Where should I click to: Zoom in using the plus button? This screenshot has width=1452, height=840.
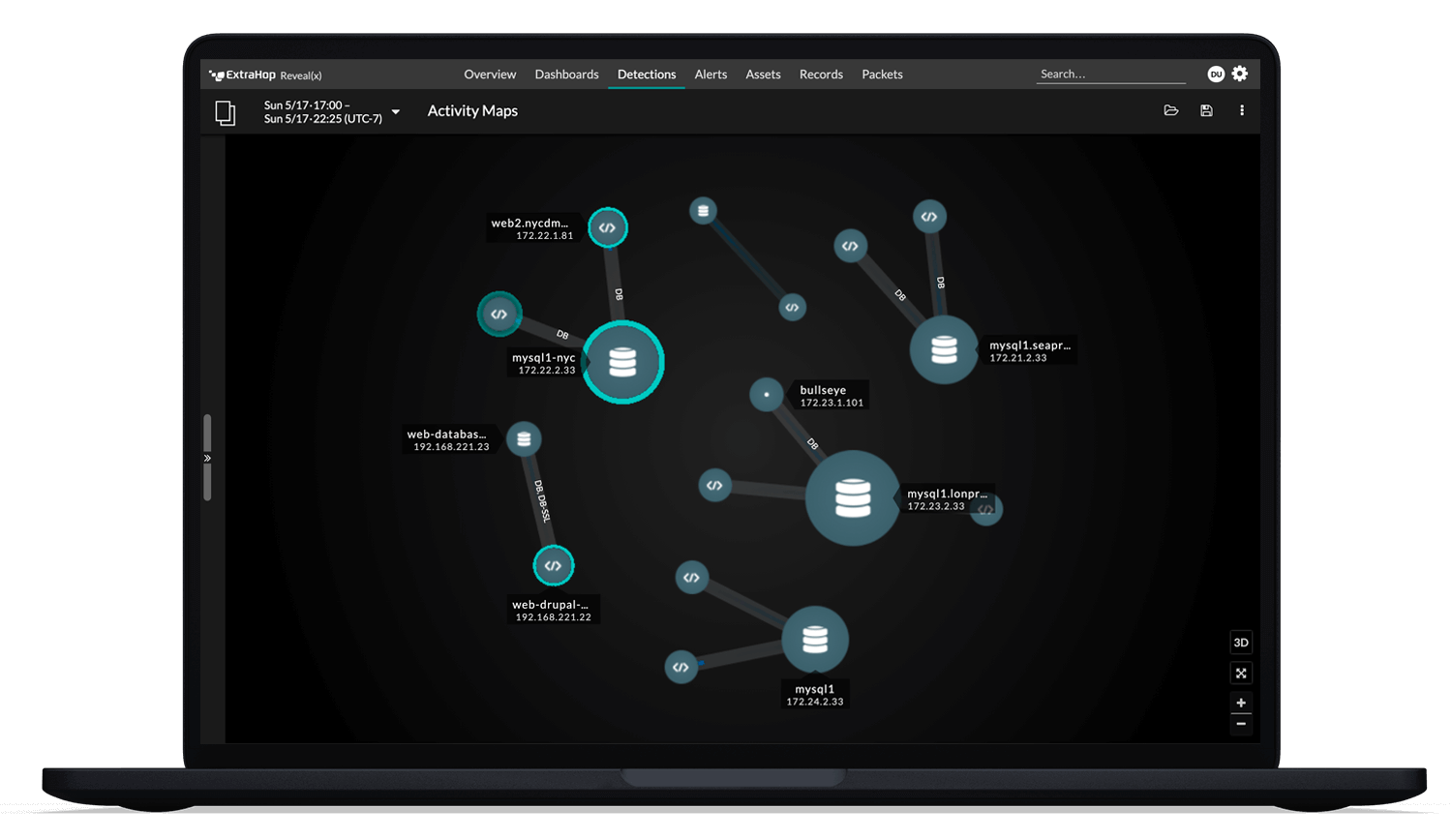(1241, 703)
